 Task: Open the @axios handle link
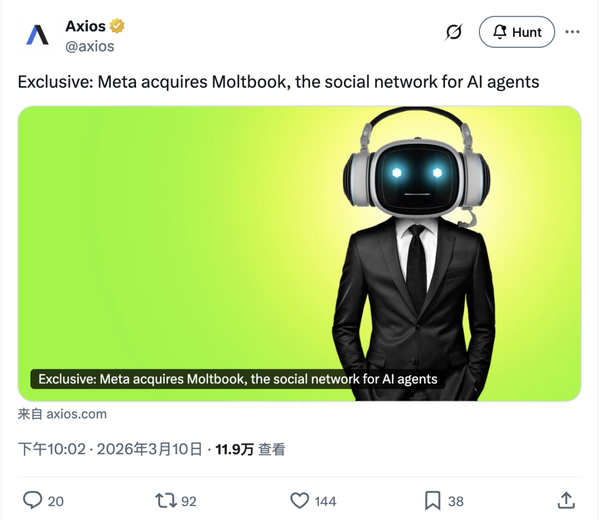(x=90, y=46)
